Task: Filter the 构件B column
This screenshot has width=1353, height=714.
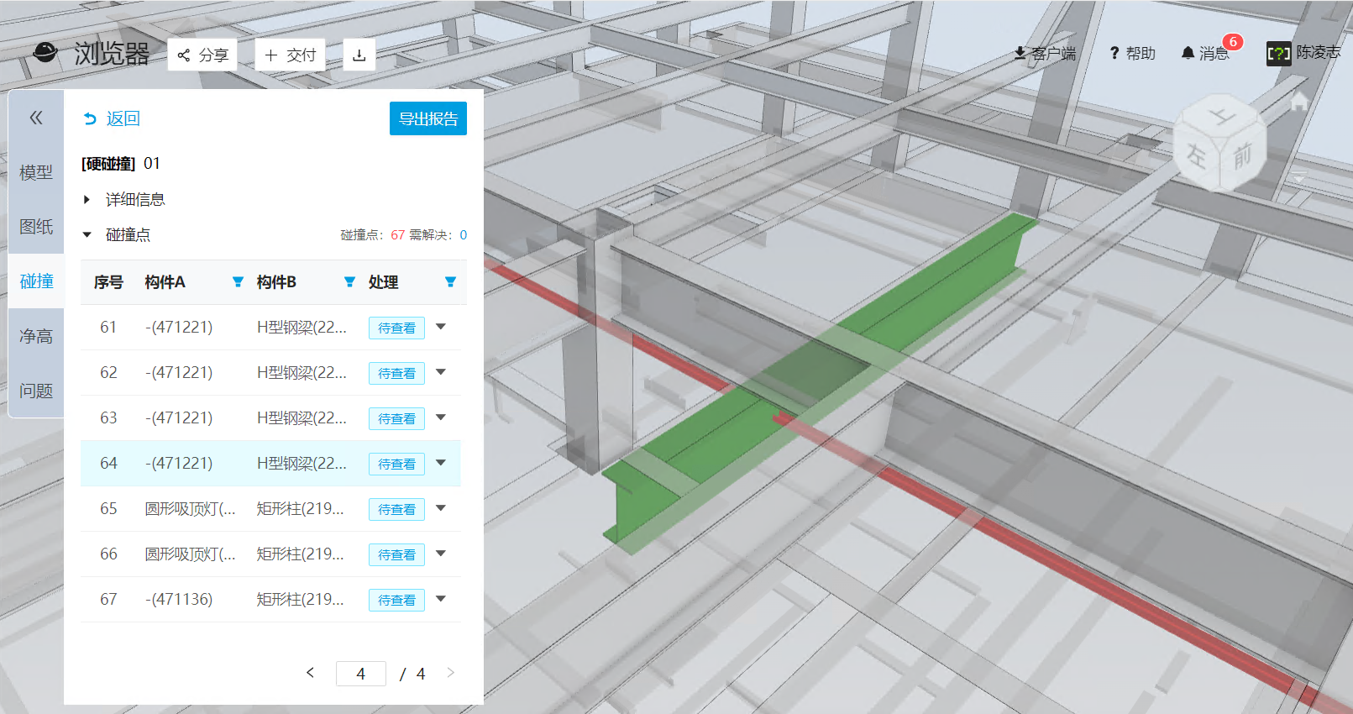Action: 349,282
